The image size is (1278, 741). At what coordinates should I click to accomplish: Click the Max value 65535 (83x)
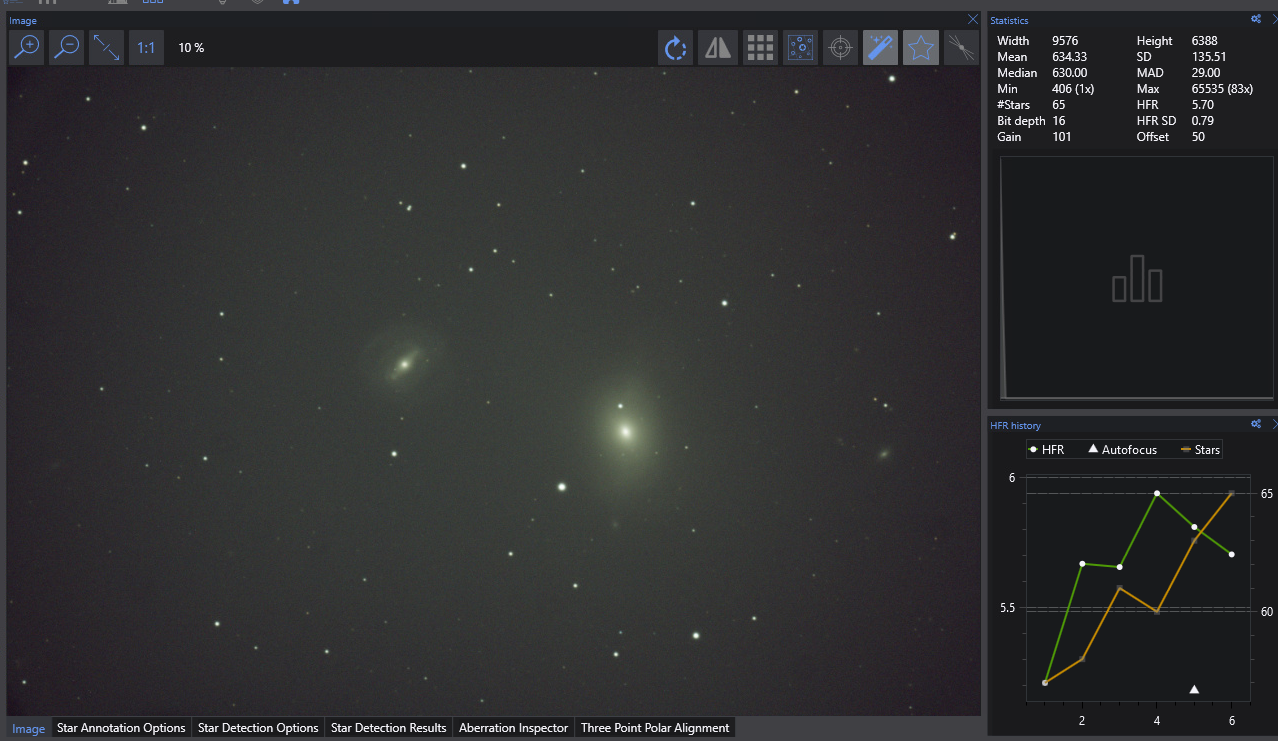1222,89
